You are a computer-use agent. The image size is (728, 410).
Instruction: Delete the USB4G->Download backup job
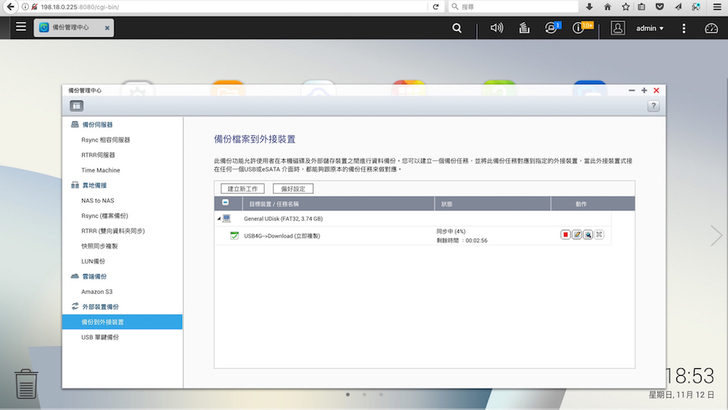coord(600,235)
